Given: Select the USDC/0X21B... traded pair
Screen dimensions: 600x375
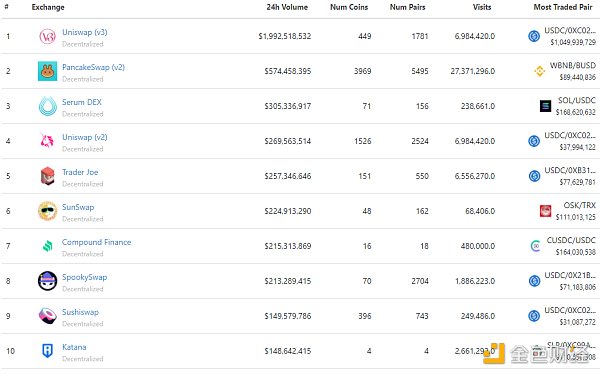Looking at the screenshot, I should (x=570, y=276).
